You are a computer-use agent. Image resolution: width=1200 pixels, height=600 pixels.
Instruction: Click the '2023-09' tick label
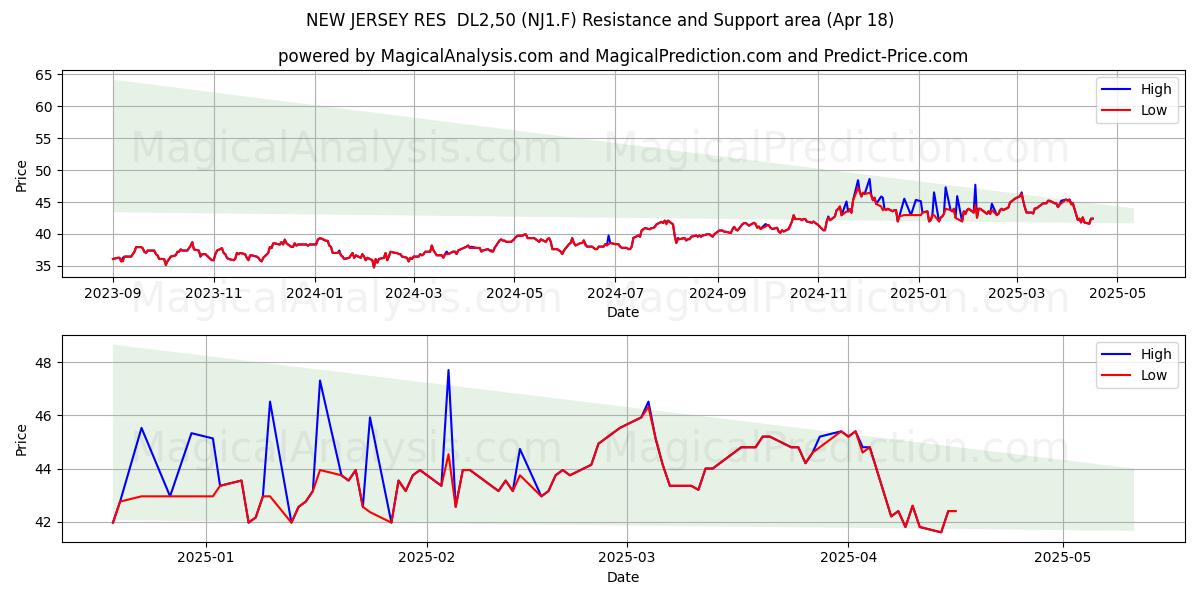point(113,293)
